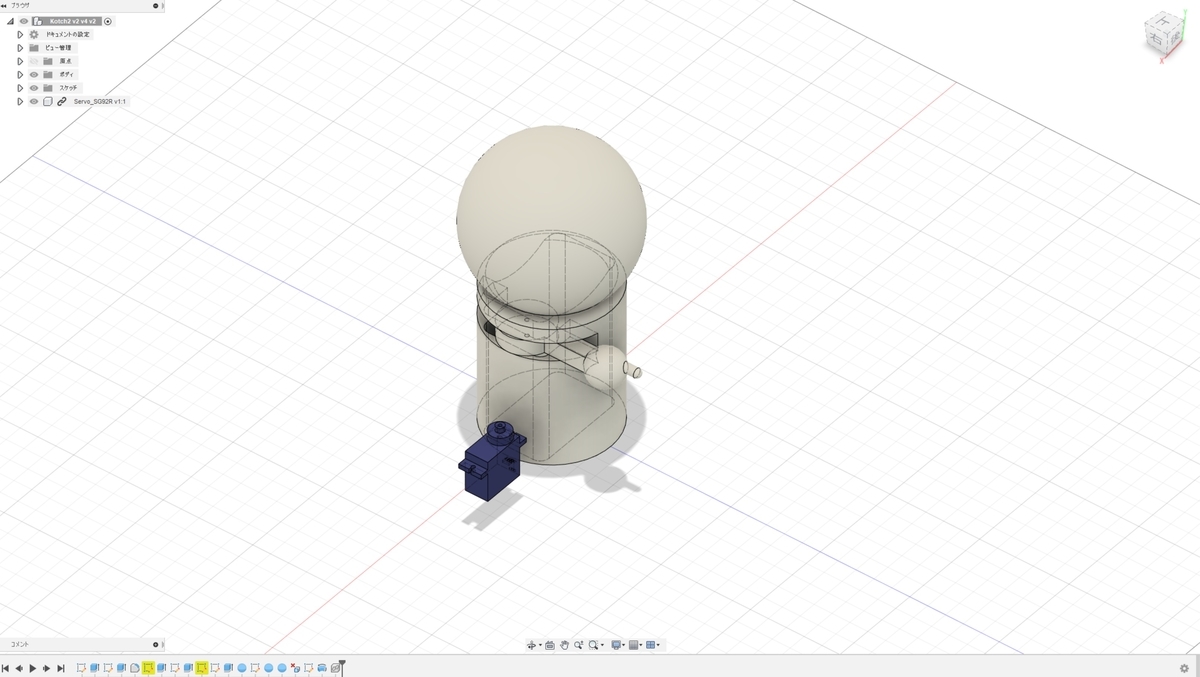Click the Look At icon
Image resolution: width=1200 pixels, height=677 pixels.
(x=550, y=645)
